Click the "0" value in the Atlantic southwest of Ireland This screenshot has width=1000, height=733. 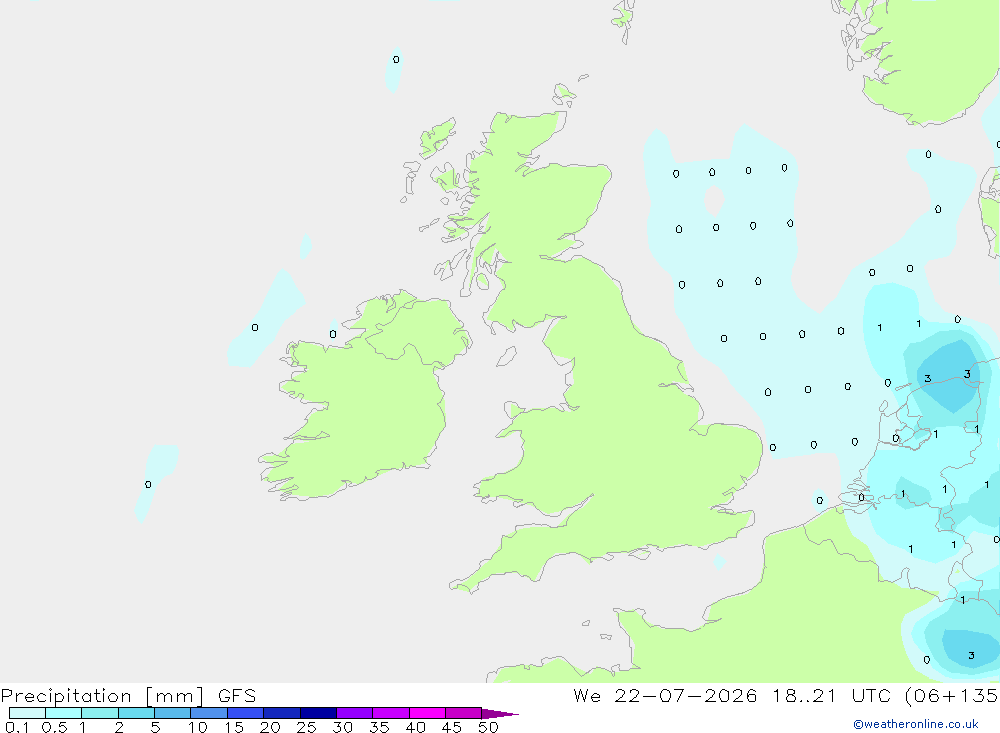click(148, 485)
